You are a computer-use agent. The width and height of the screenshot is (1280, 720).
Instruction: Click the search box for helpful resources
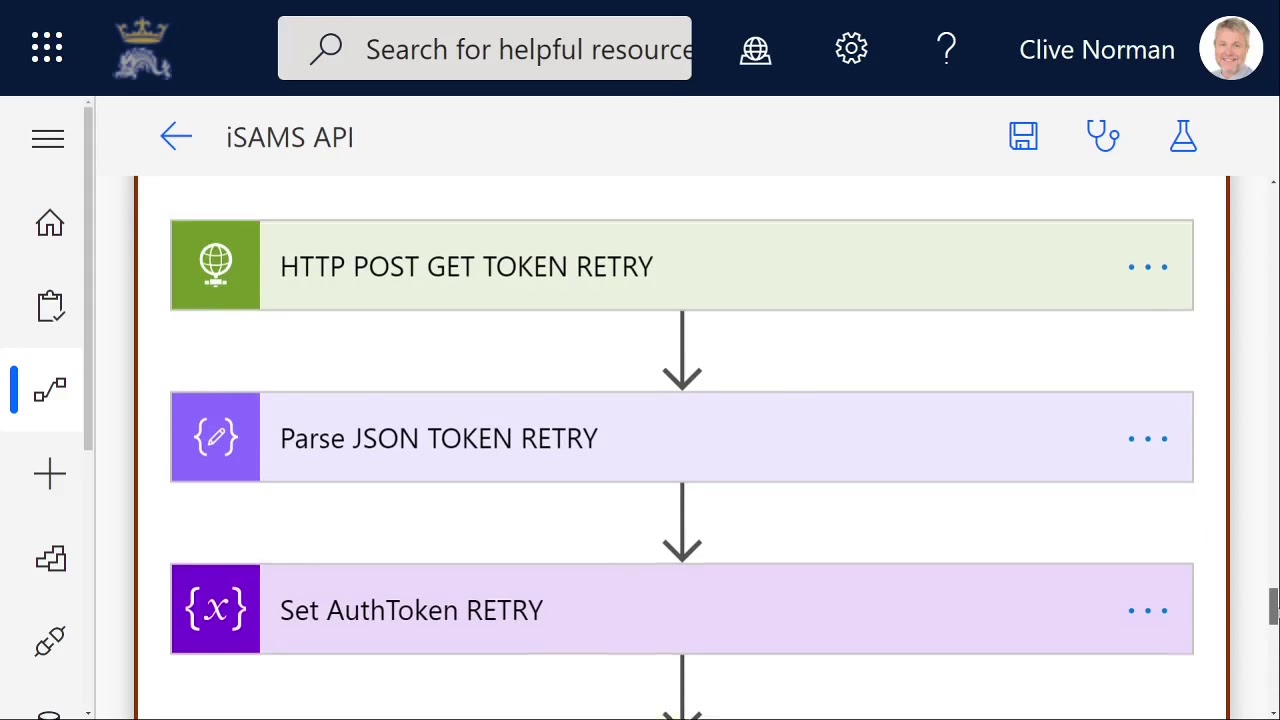(x=485, y=48)
